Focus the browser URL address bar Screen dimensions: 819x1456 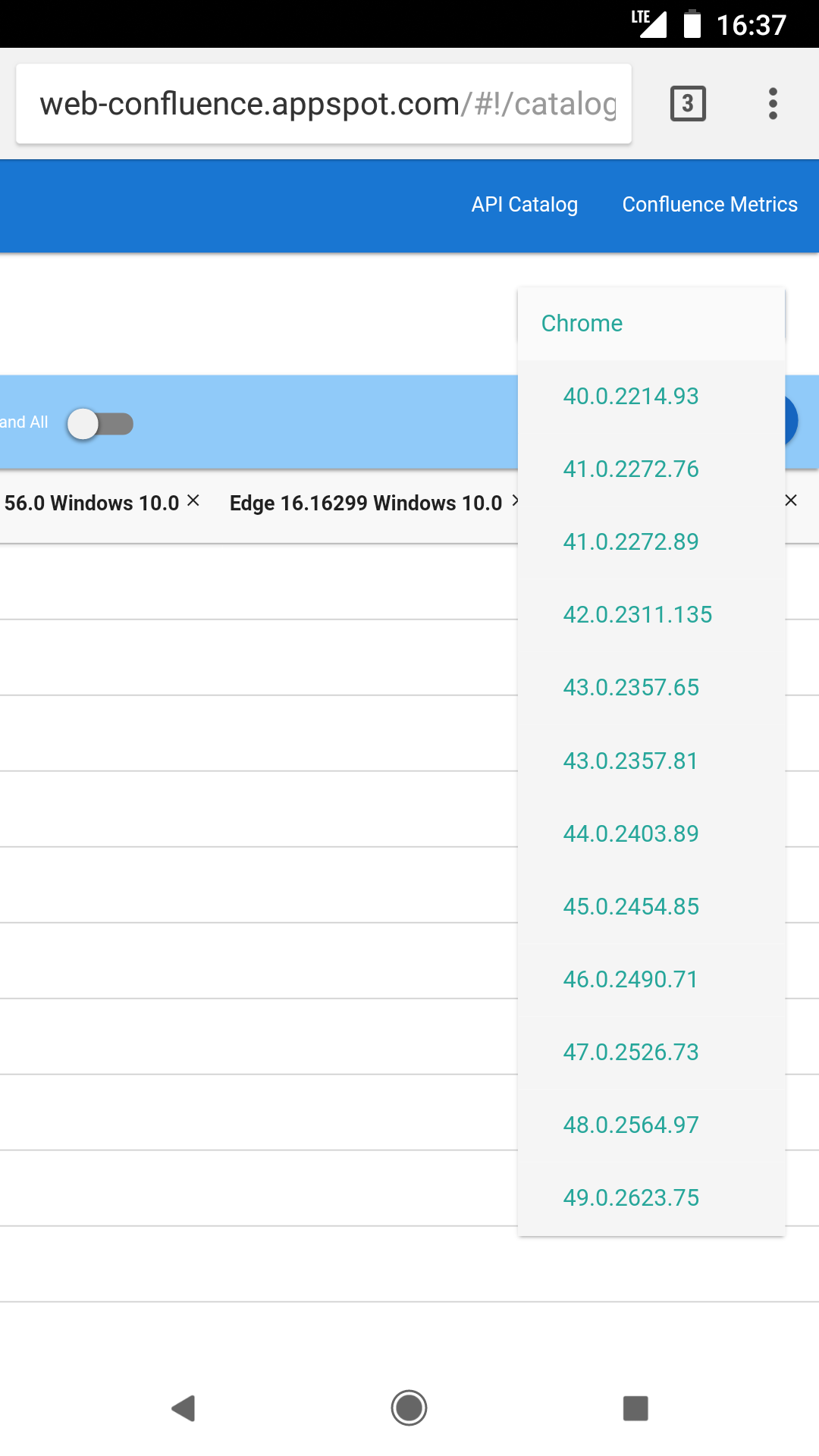(324, 104)
